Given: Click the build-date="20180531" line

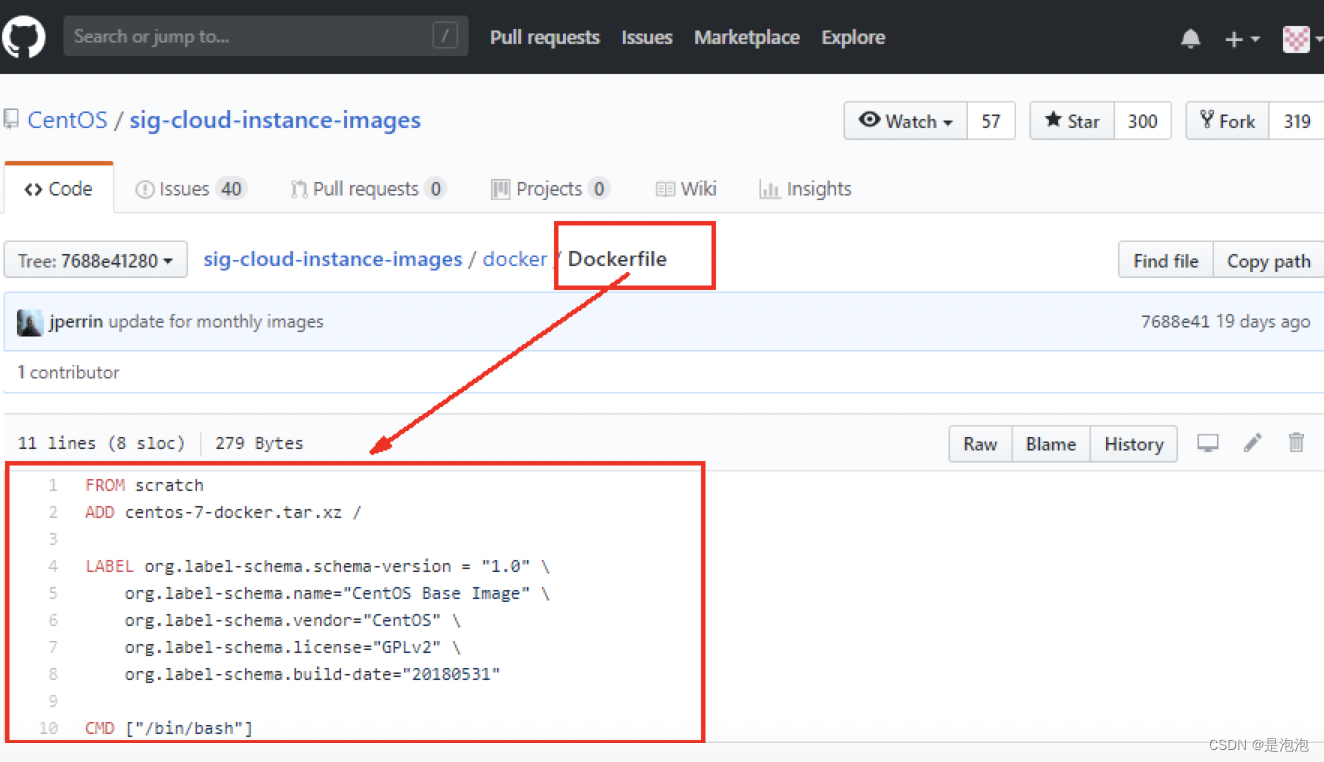Looking at the screenshot, I should tap(312, 674).
